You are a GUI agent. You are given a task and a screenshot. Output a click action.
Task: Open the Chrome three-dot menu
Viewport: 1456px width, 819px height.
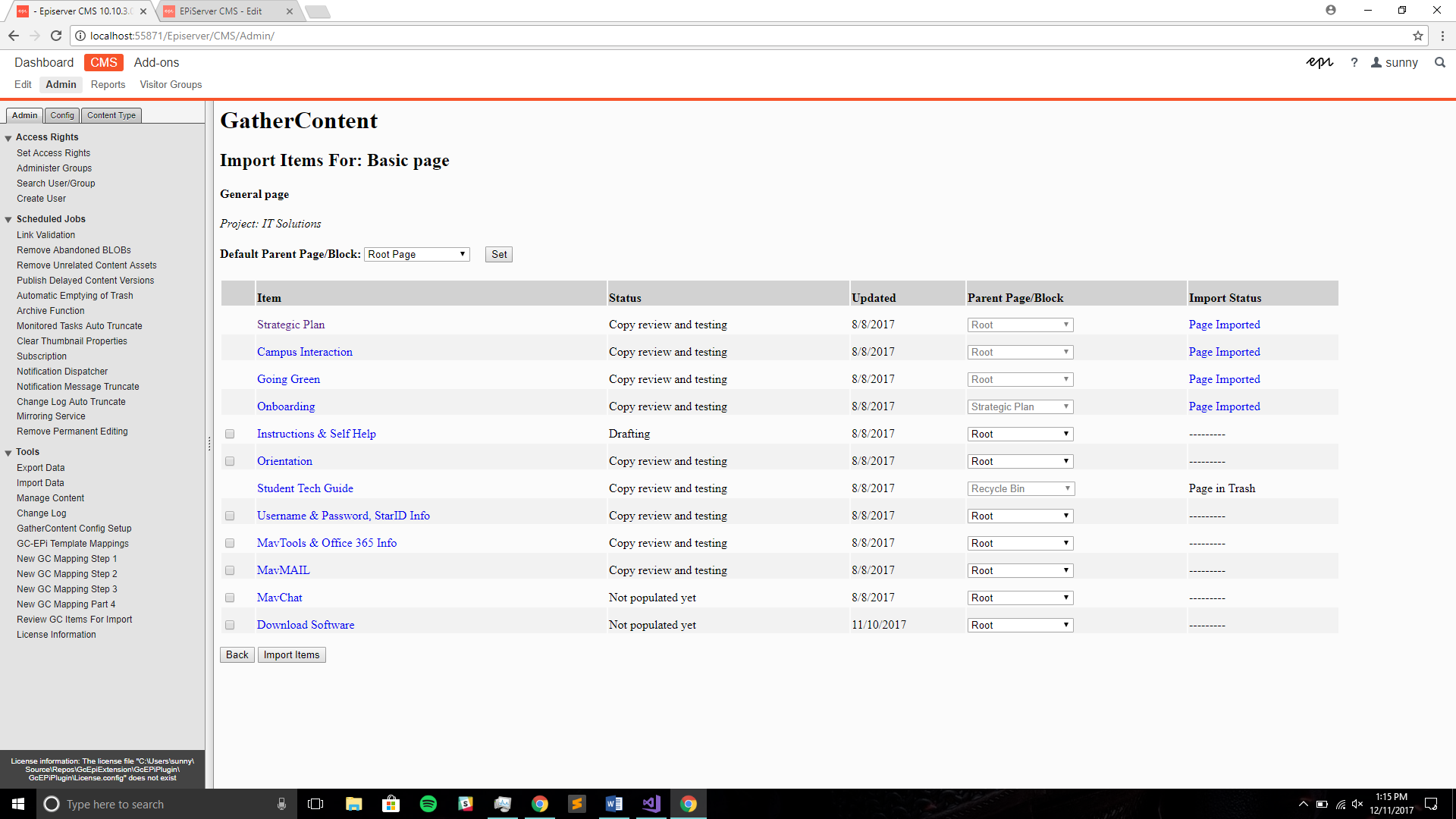tap(1442, 36)
